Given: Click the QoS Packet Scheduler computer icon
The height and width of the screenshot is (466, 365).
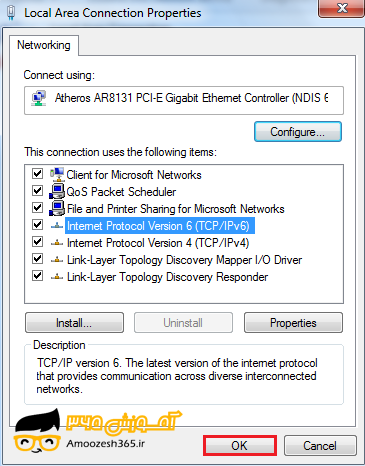Looking at the screenshot, I should click(57, 191).
